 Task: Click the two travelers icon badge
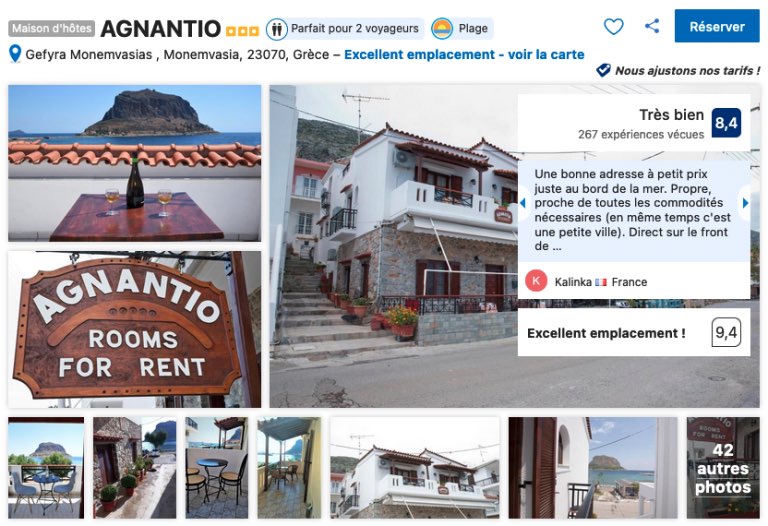click(x=277, y=29)
